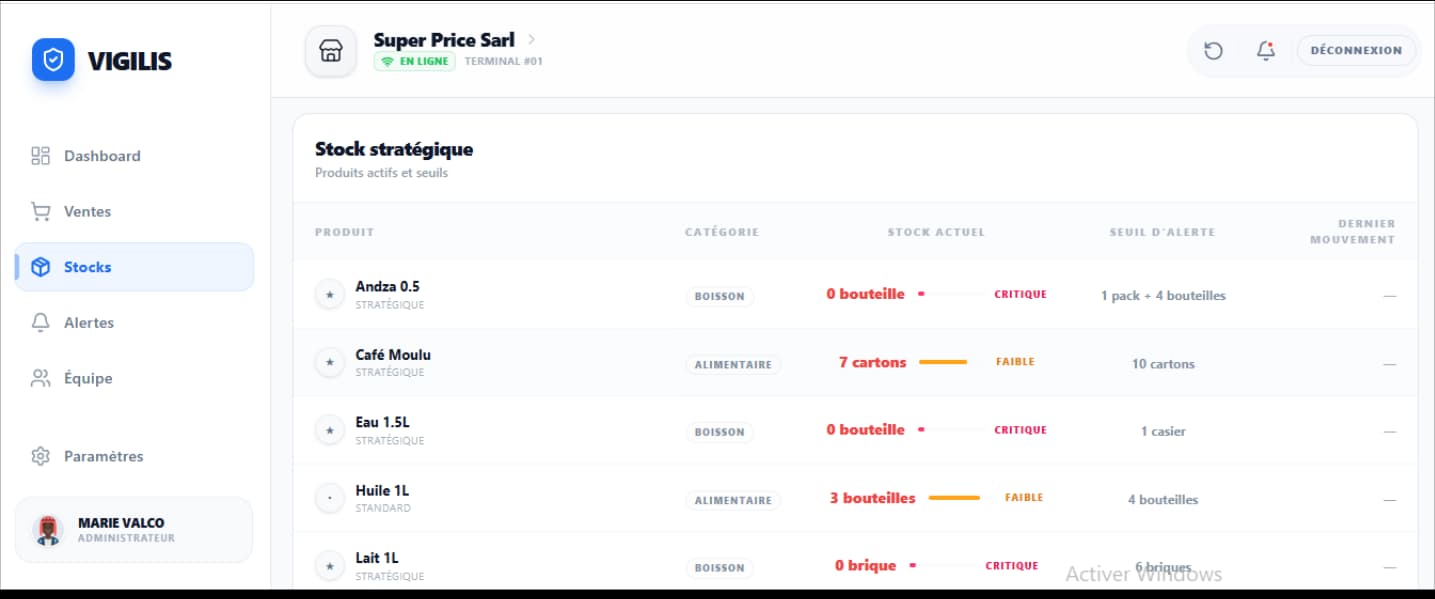This screenshot has width=1435, height=599.
Task: Click the Boisson category tag for Eau 1.5L
Action: click(720, 432)
